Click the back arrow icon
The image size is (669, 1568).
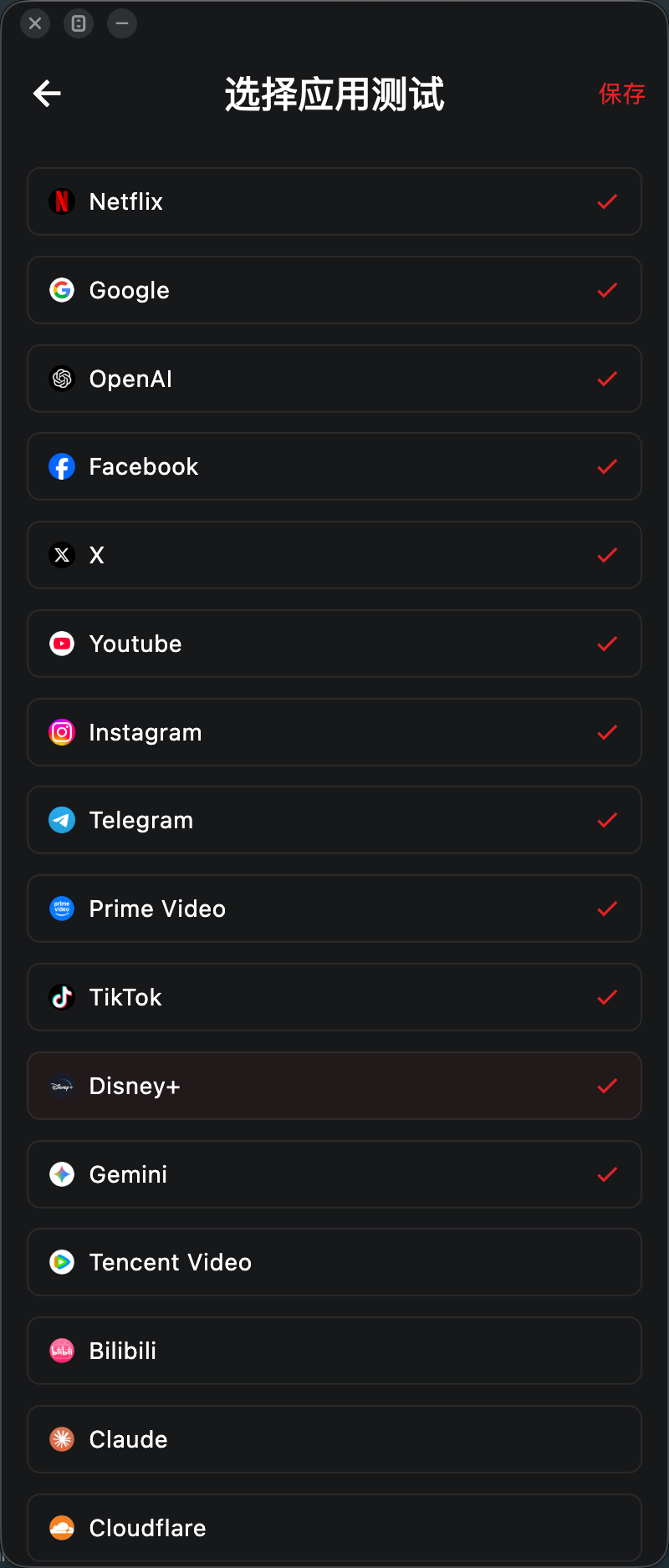47,94
